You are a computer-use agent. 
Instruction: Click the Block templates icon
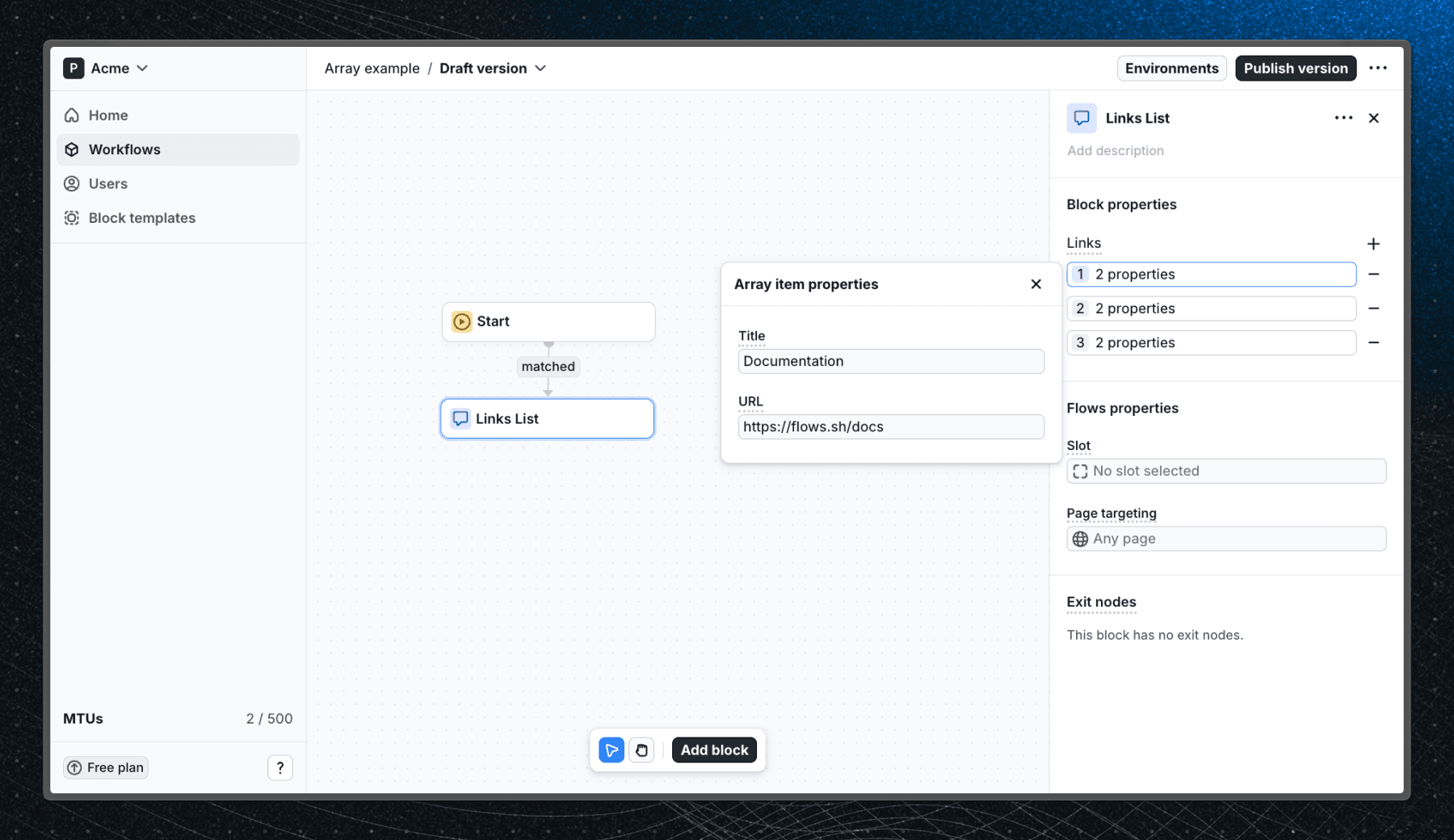72,217
